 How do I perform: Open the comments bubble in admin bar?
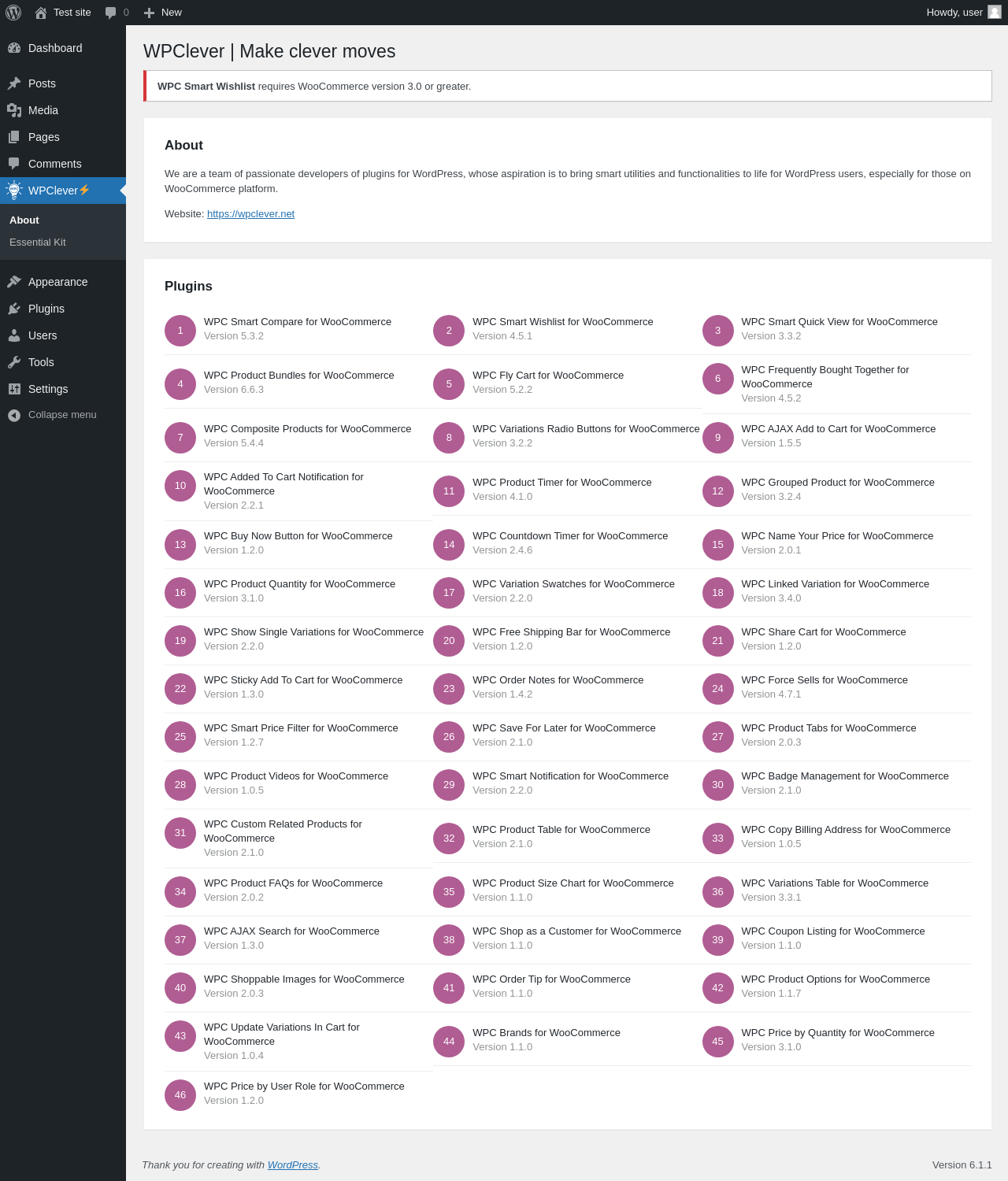tap(111, 13)
